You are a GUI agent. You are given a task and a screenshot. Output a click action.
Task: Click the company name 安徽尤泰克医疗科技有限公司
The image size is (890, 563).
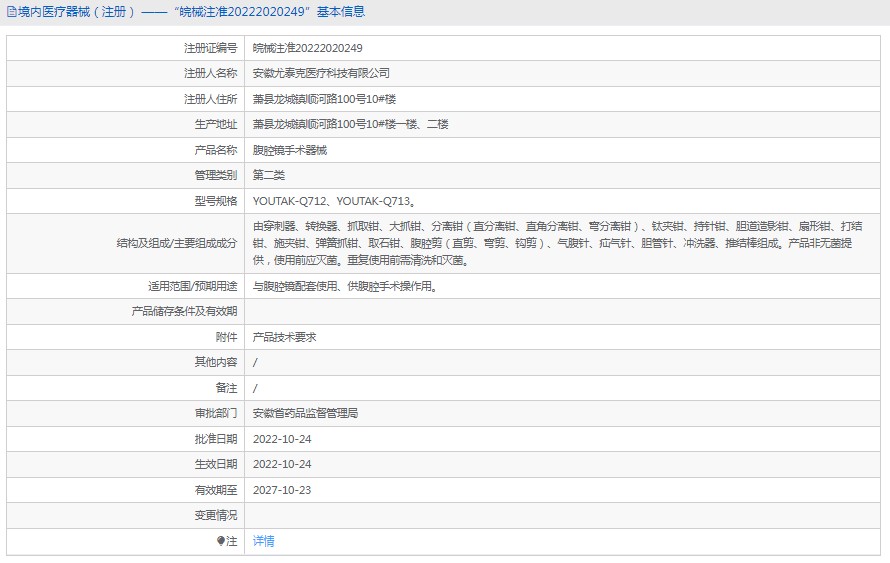321,73
